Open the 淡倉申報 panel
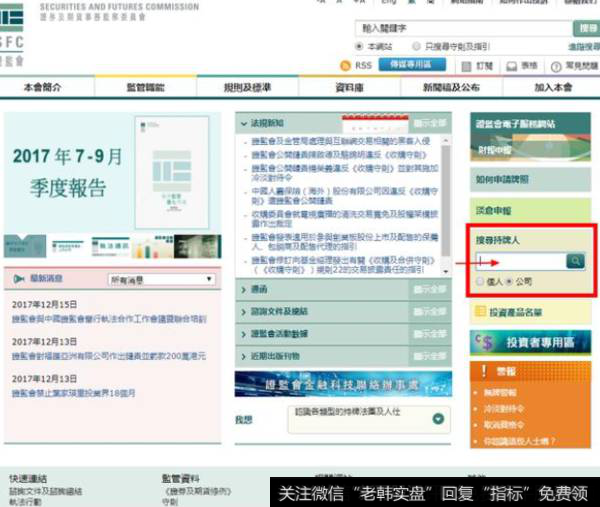This screenshot has width=600, height=507. click(x=530, y=210)
